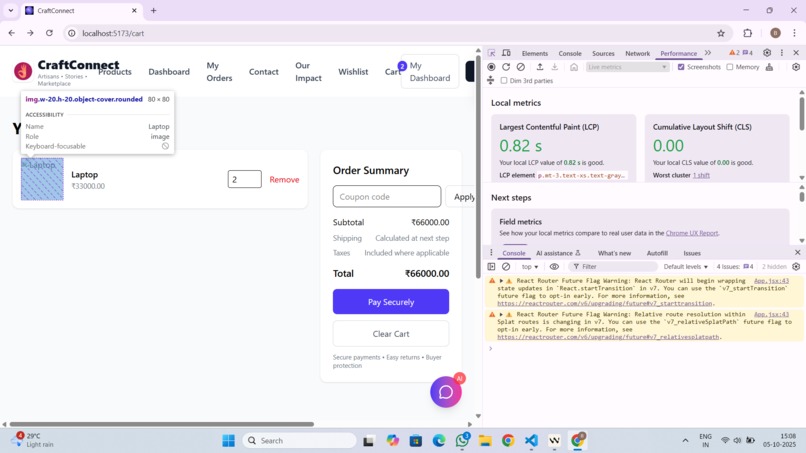The height and width of the screenshot is (453, 806).
Task: Click the clear console icon
Action: (x=506, y=266)
